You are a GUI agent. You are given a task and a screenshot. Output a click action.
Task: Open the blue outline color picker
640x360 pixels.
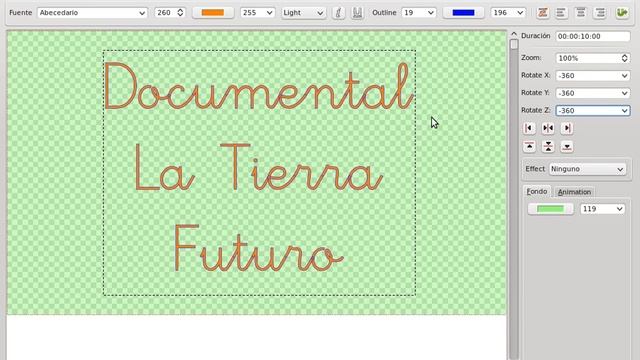(463, 13)
